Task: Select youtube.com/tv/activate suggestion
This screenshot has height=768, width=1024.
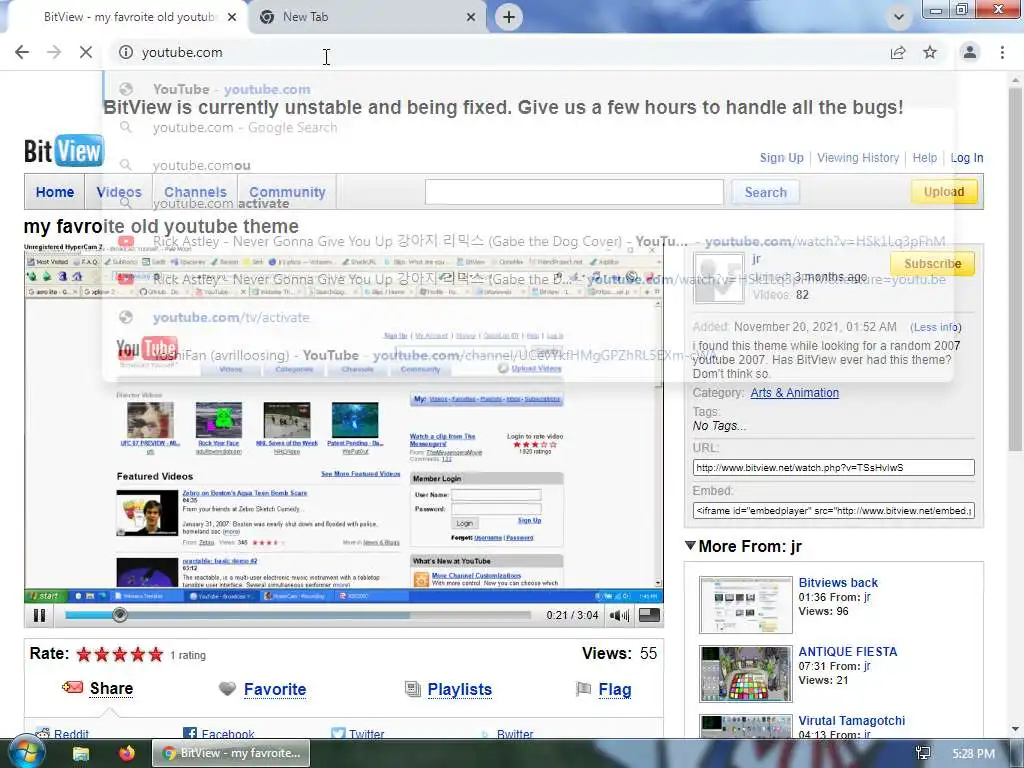Action: click(x=527, y=317)
